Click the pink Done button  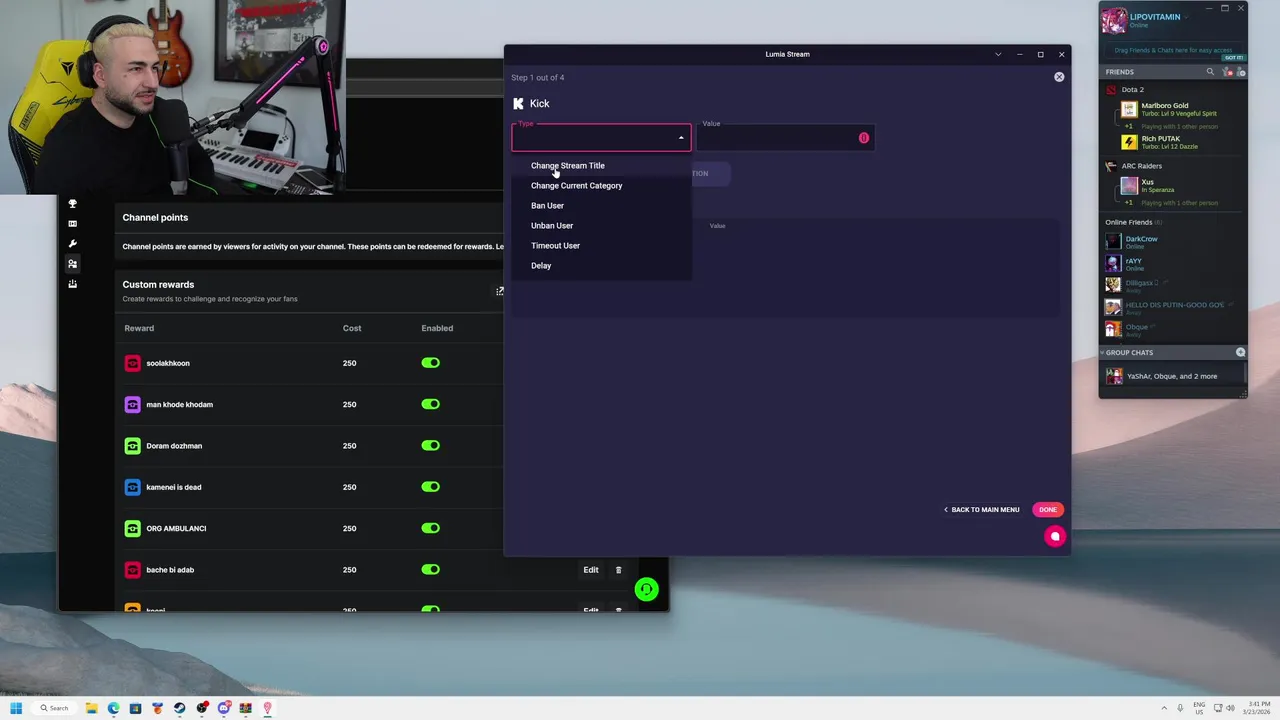click(1048, 510)
